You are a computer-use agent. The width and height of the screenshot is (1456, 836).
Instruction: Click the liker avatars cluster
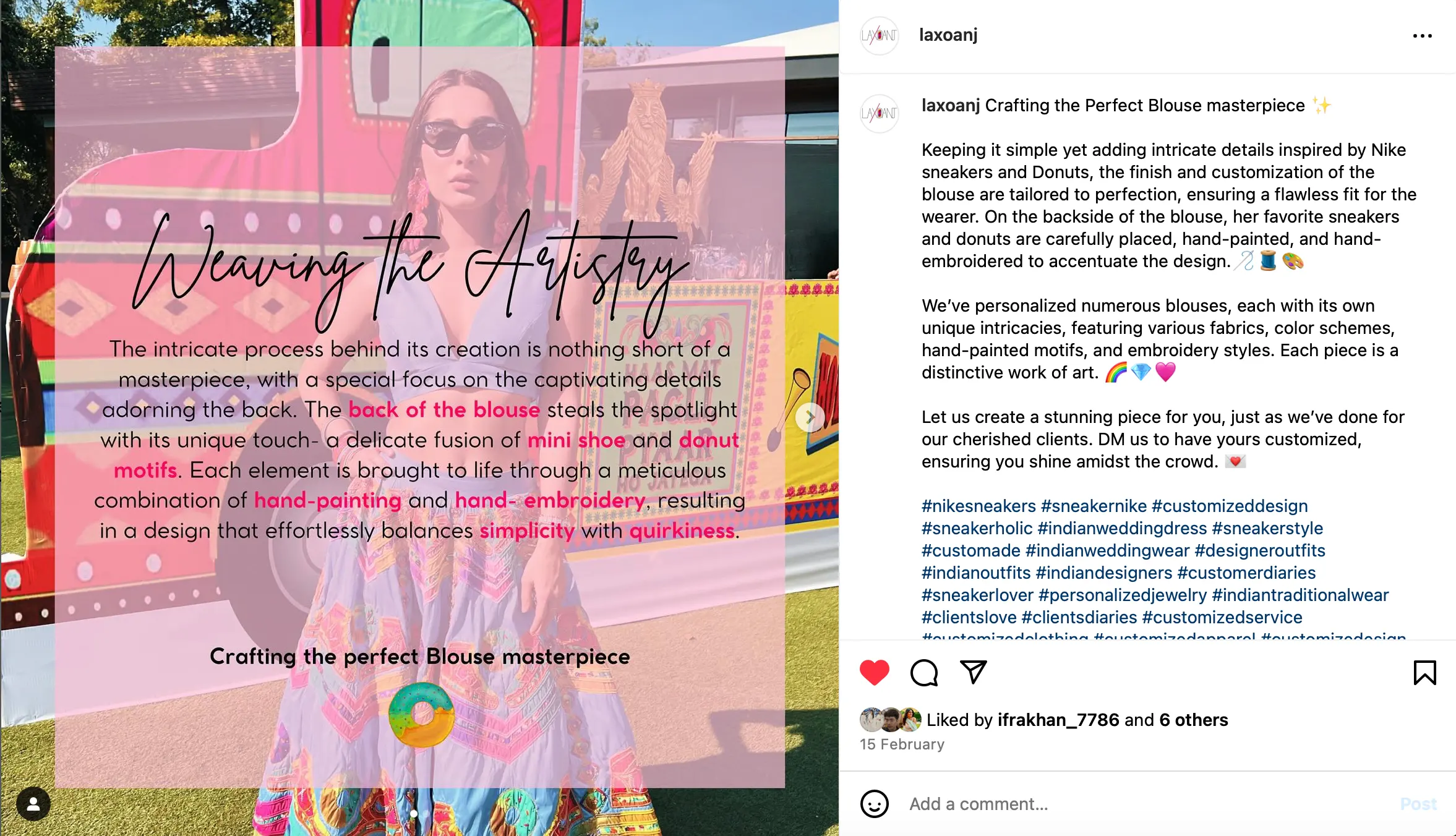pyautogui.click(x=890, y=720)
